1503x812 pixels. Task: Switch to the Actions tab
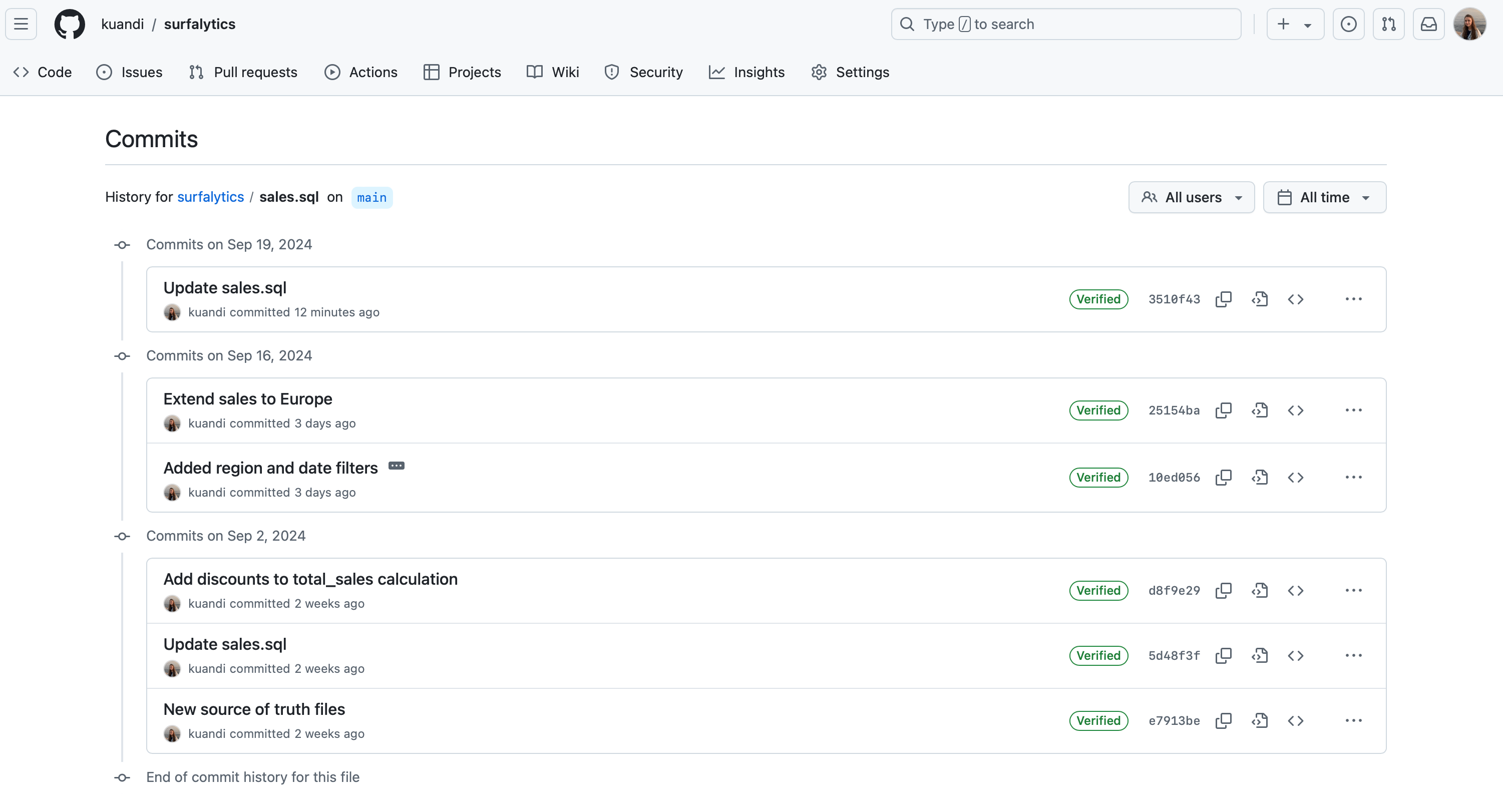tap(361, 72)
